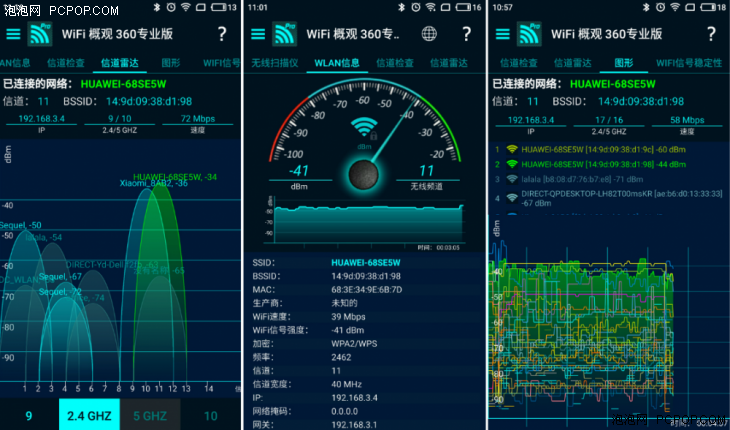Screen dimensions: 730x430
Task: Tap the globe icon in middle screen
Action: point(429,34)
